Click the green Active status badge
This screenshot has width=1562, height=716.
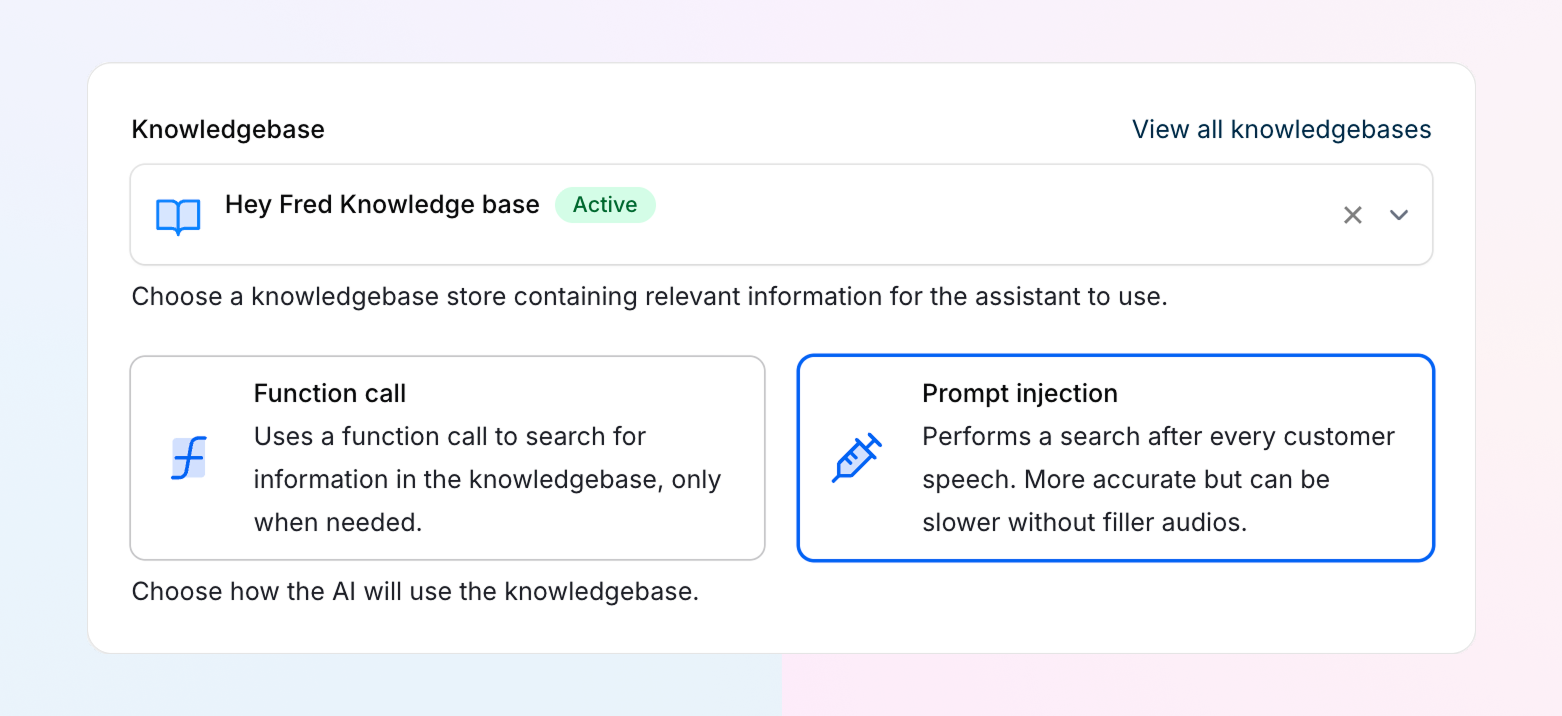[x=605, y=204]
